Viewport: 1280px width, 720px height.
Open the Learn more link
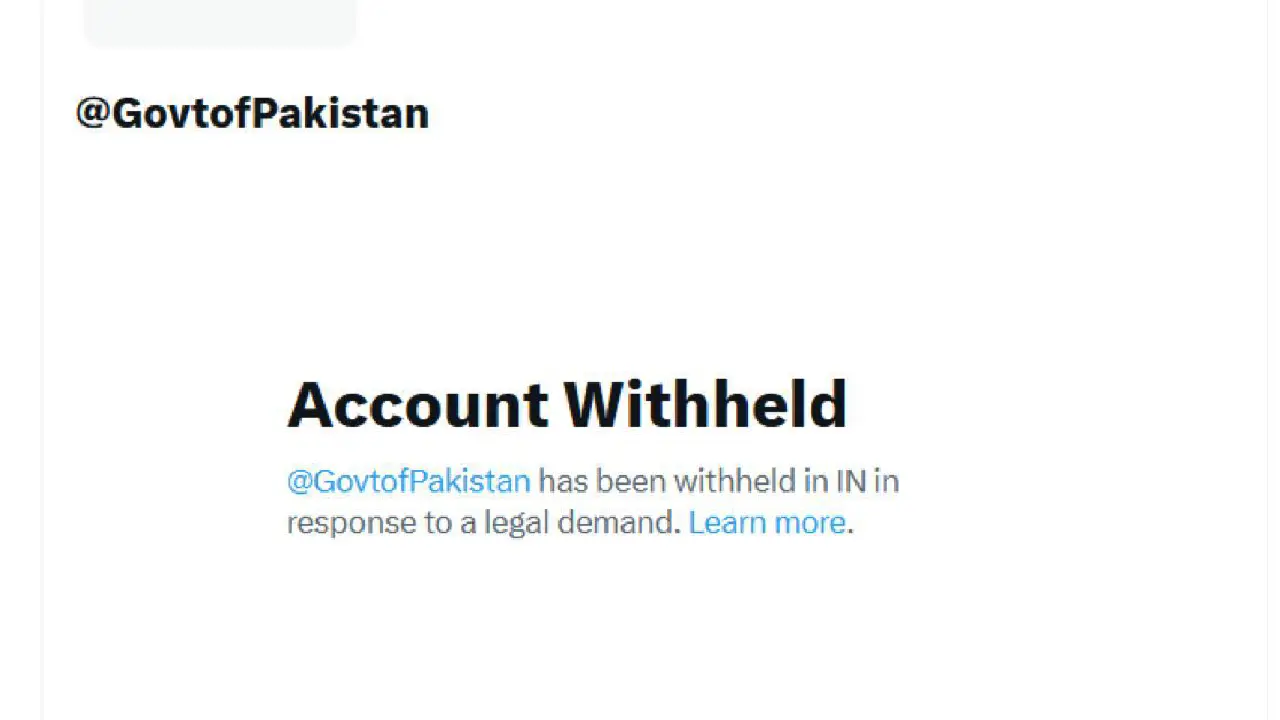(x=767, y=522)
